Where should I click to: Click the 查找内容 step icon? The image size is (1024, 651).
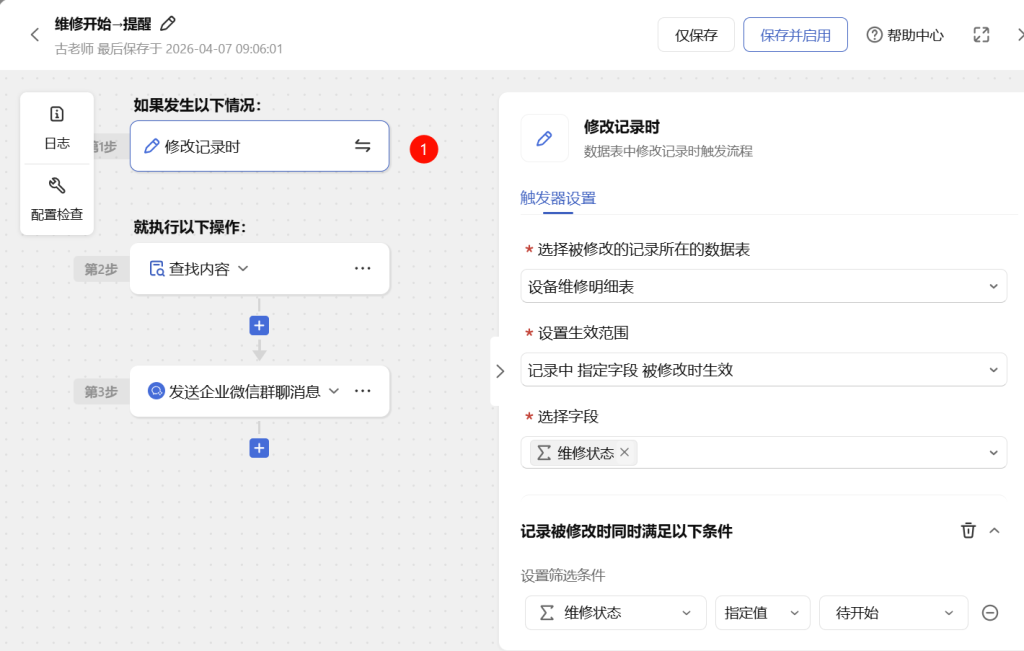[x=157, y=268]
